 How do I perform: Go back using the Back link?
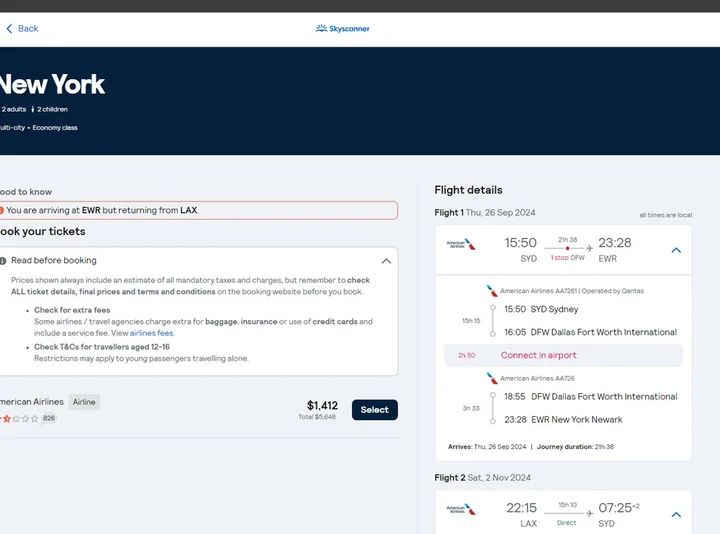28,29
